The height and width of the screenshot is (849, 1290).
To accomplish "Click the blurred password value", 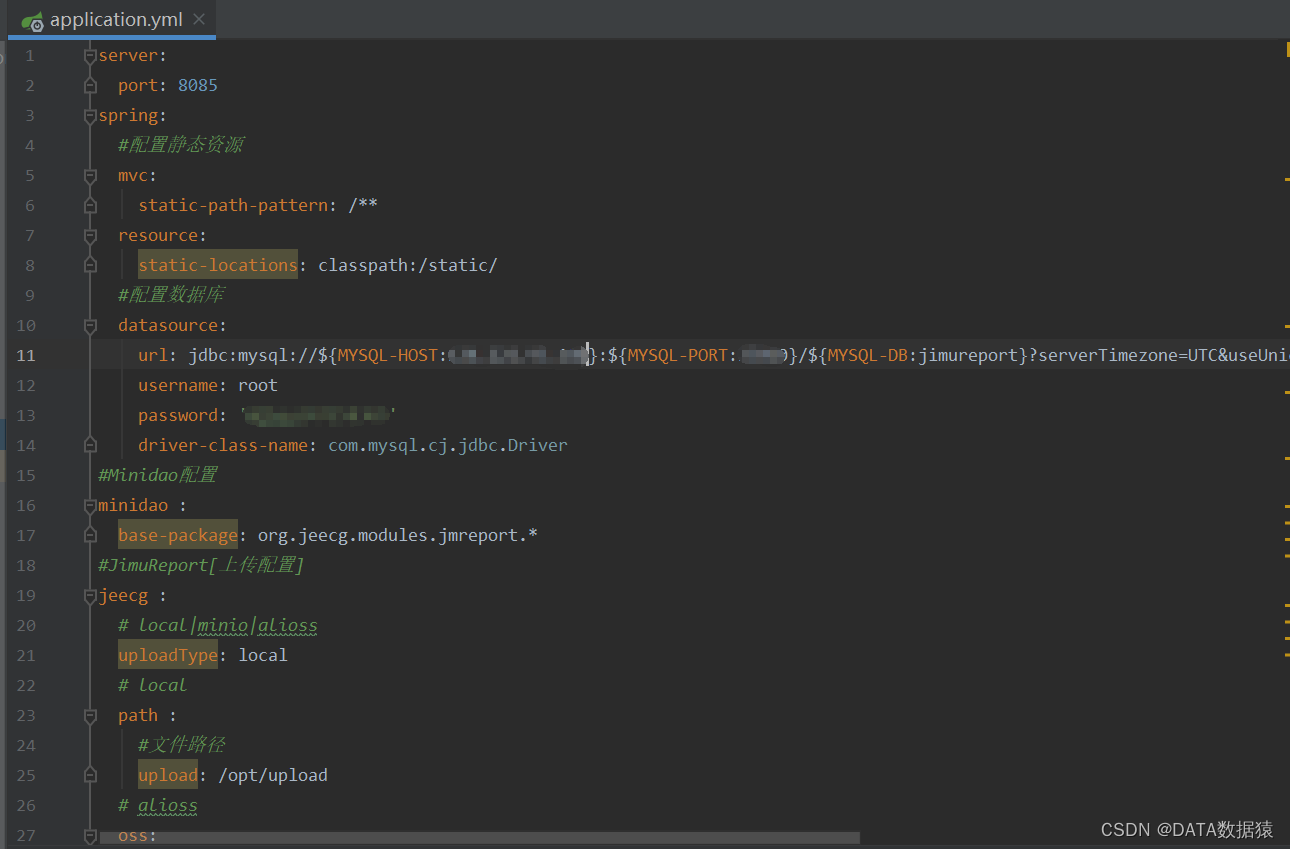I will click(318, 415).
